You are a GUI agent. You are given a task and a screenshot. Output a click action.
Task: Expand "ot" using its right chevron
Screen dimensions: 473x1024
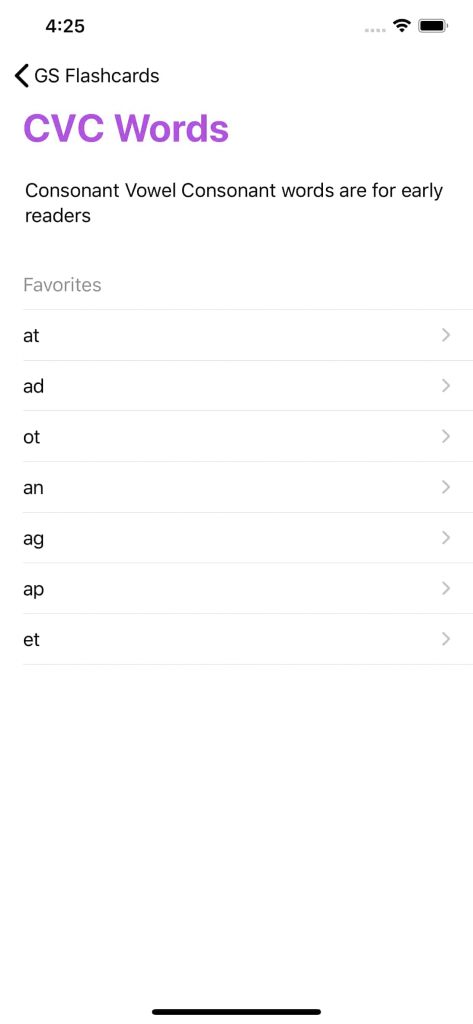click(446, 436)
